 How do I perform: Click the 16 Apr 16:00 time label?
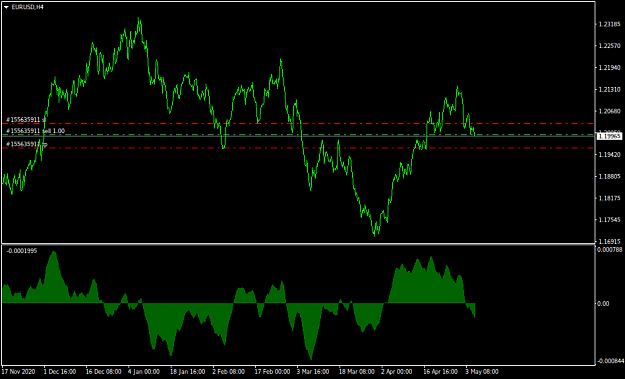440,372
